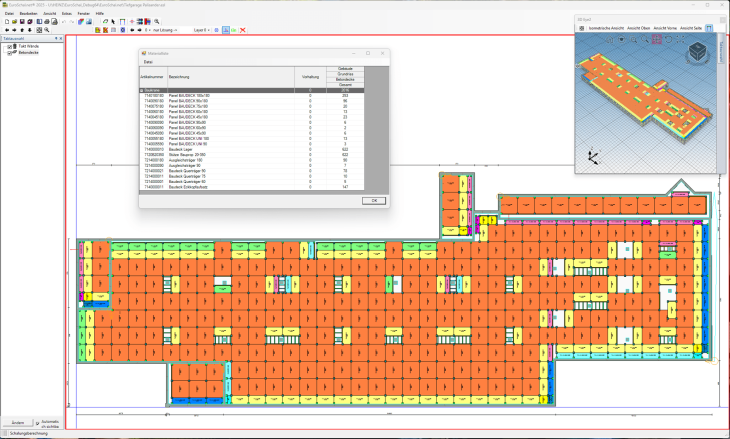This screenshot has height=439, width=730.
Task: Click the new file icon in toolbar
Action: (6, 21)
